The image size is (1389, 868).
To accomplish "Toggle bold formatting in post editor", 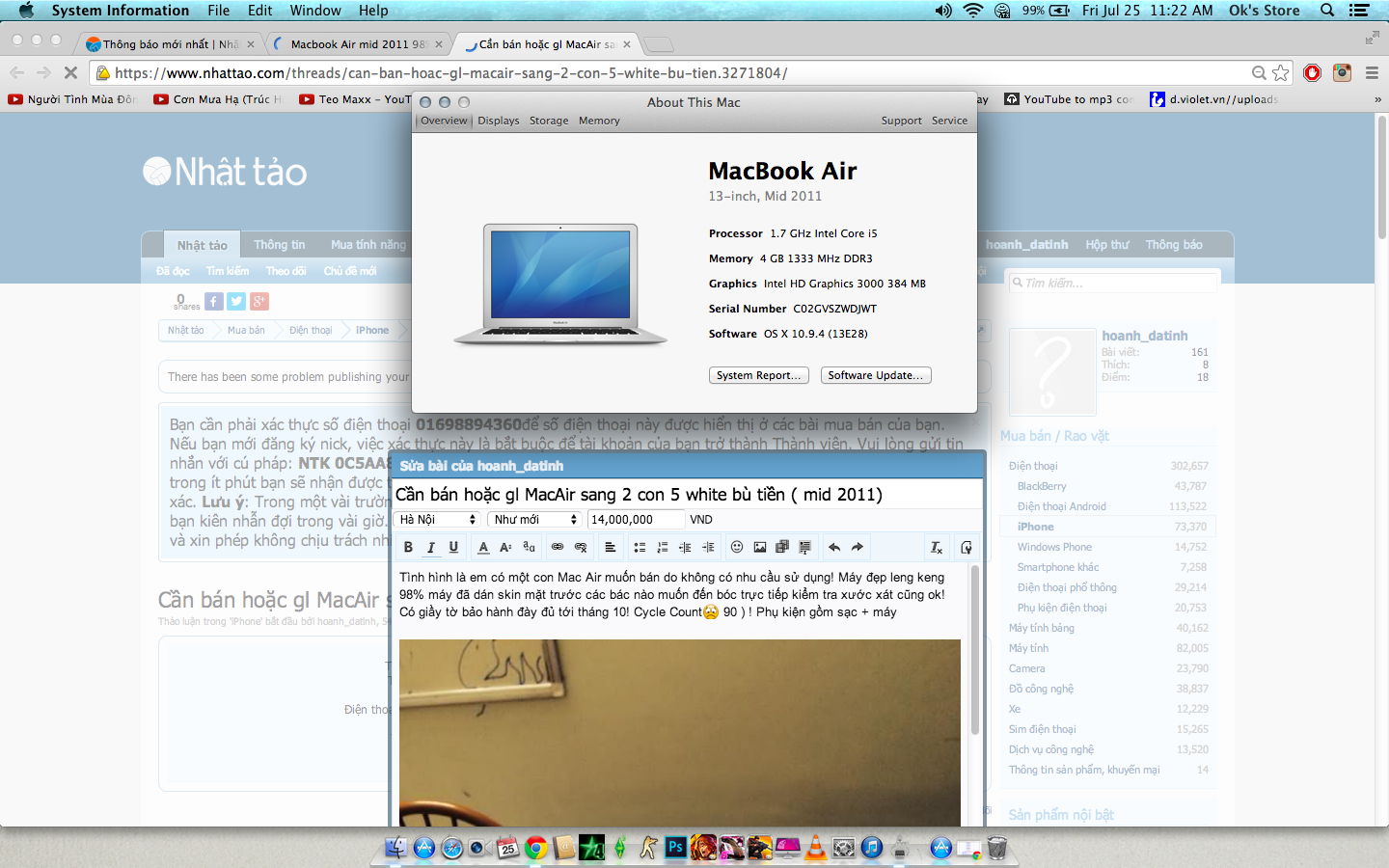I will [x=408, y=547].
